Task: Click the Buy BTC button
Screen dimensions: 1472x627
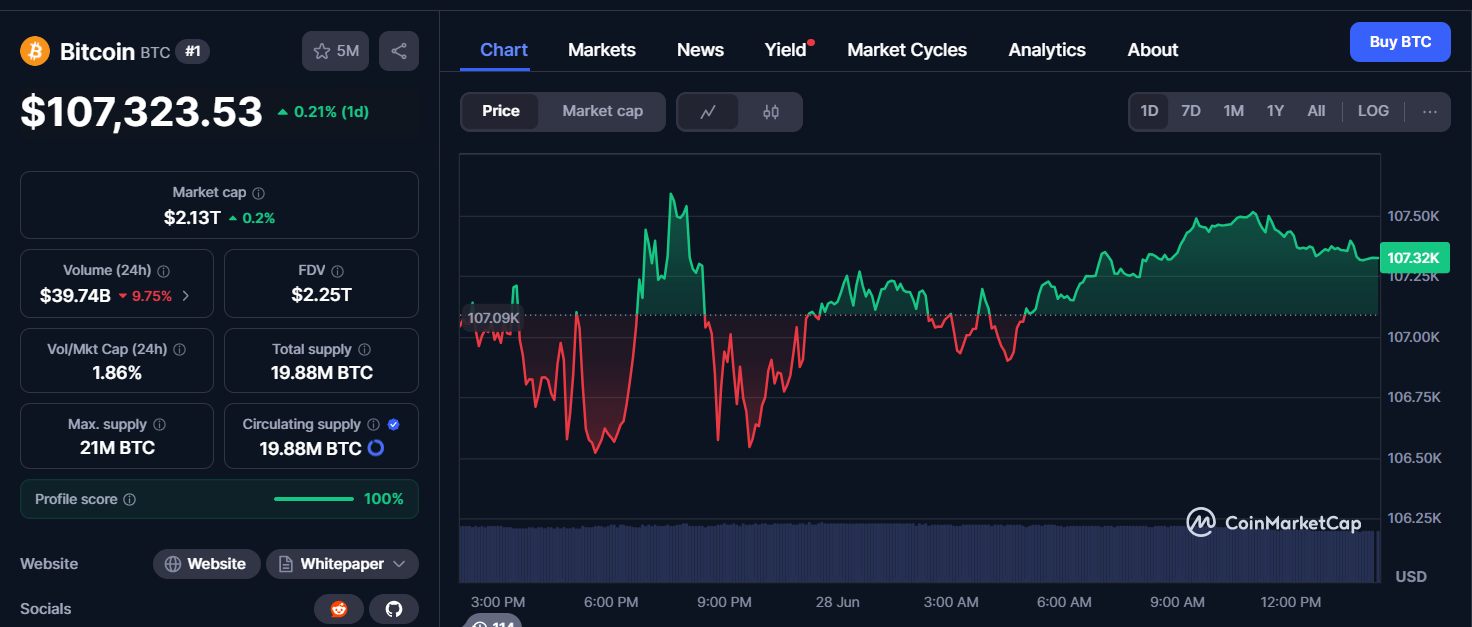Action: (x=1400, y=42)
